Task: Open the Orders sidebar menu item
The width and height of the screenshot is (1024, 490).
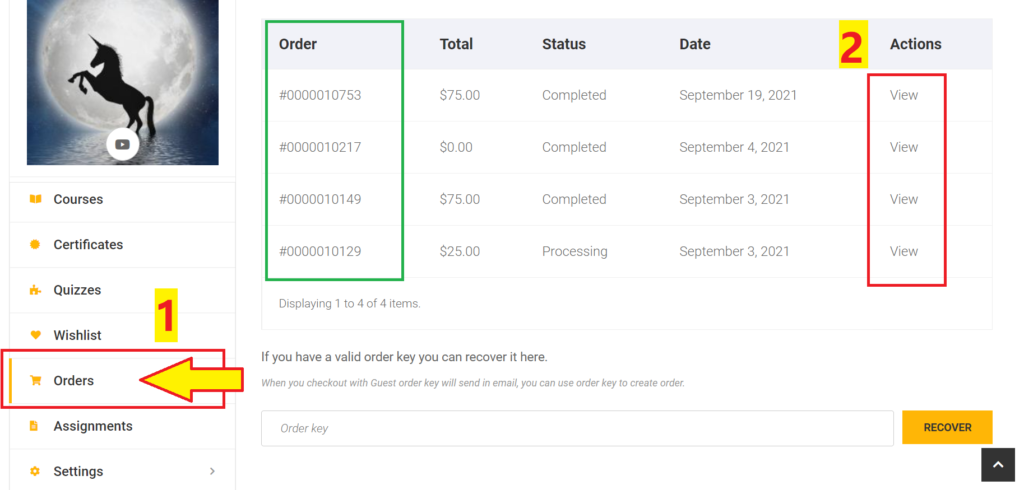Action: click(x=73, y=380)
